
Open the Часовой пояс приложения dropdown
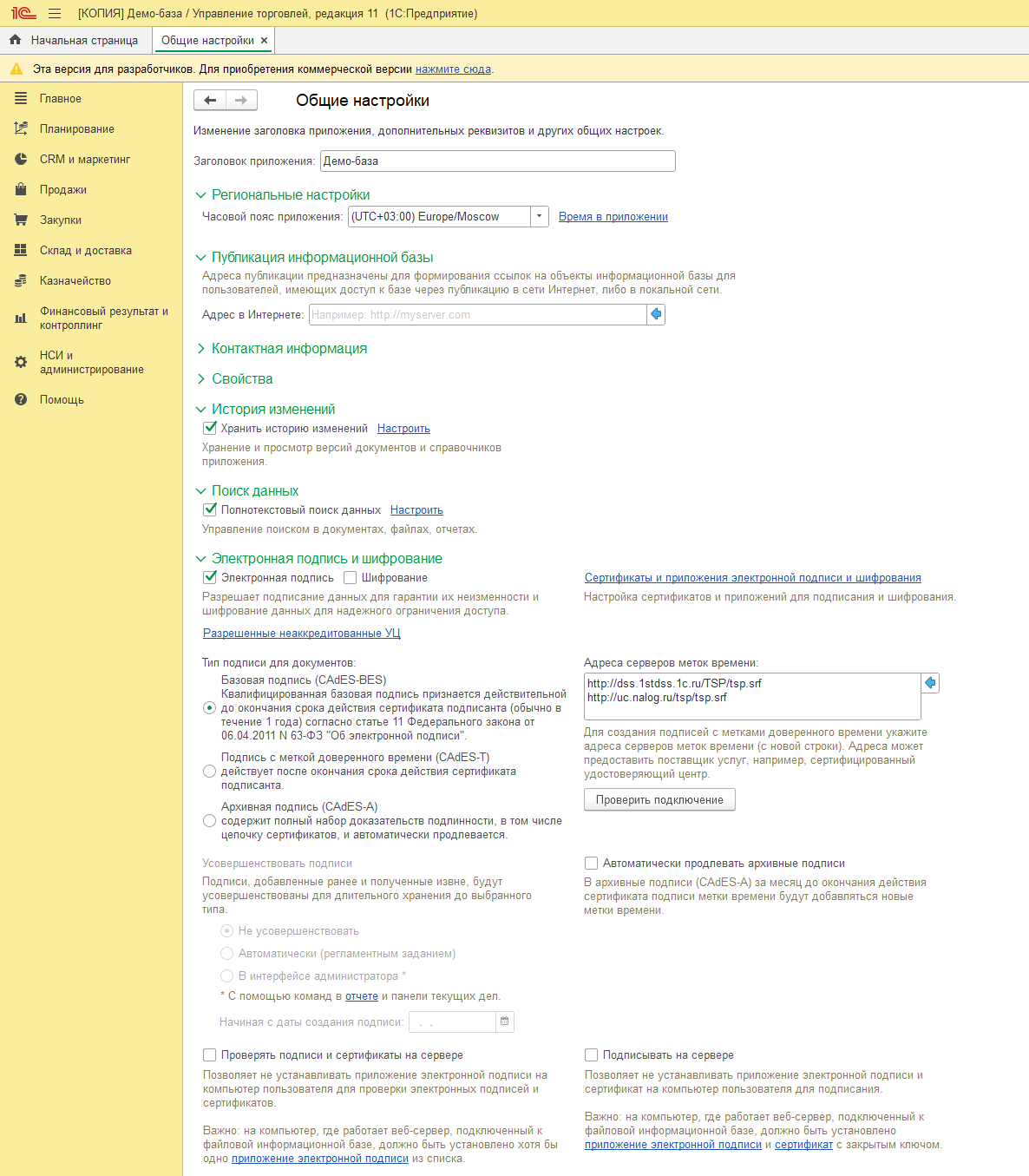540,216
